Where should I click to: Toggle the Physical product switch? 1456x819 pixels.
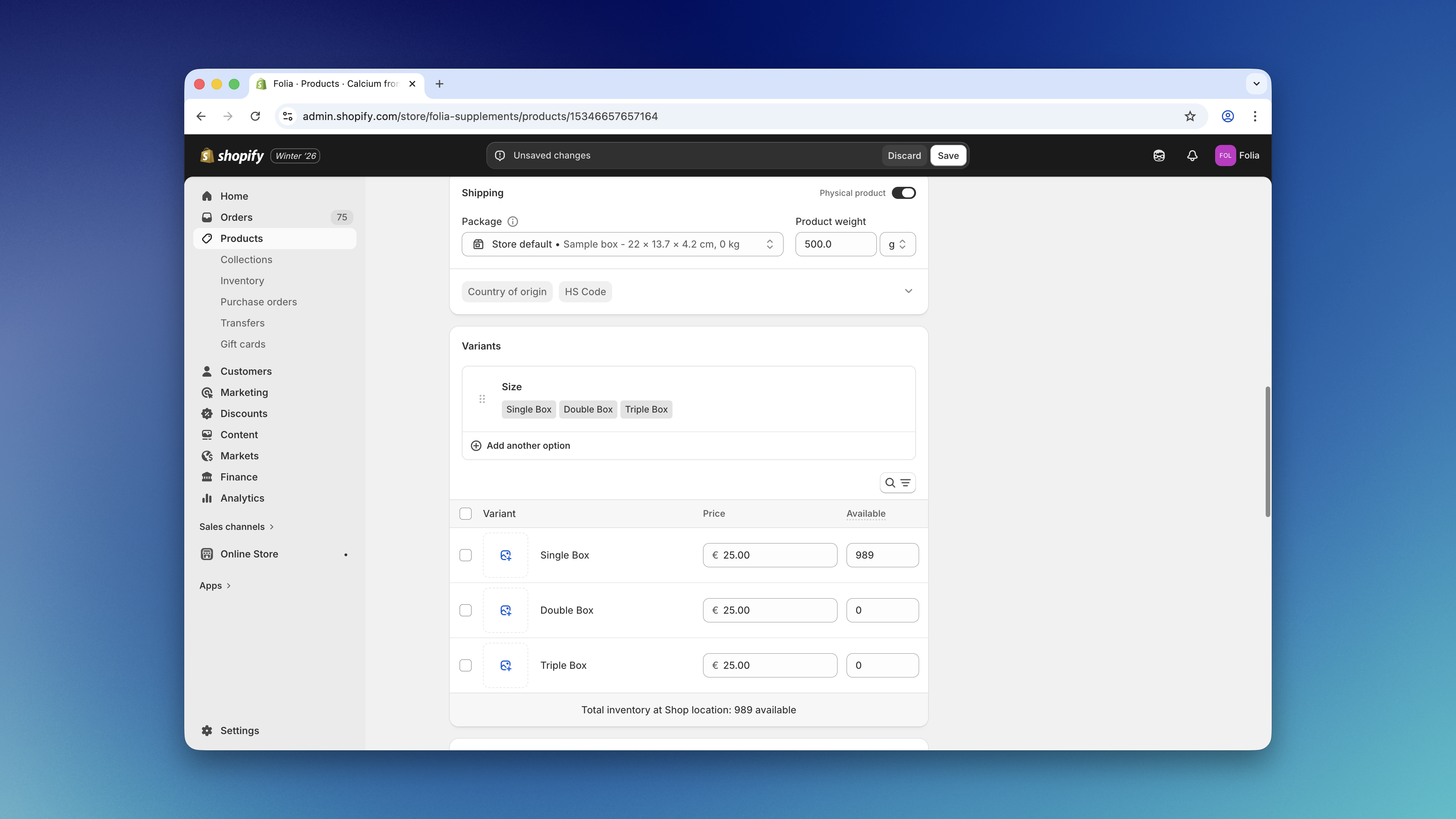pyautogui.click(x=903, y=193)
